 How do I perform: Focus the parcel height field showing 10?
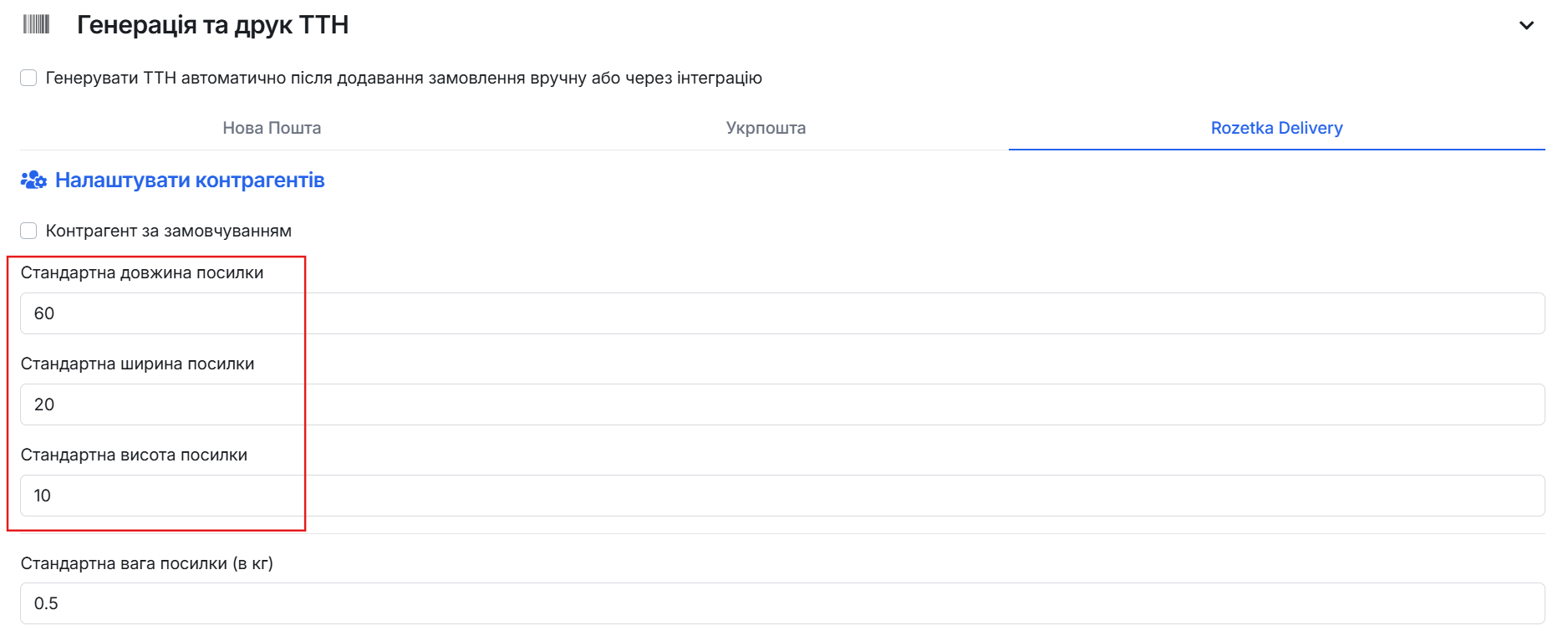(x=782, y=496)
